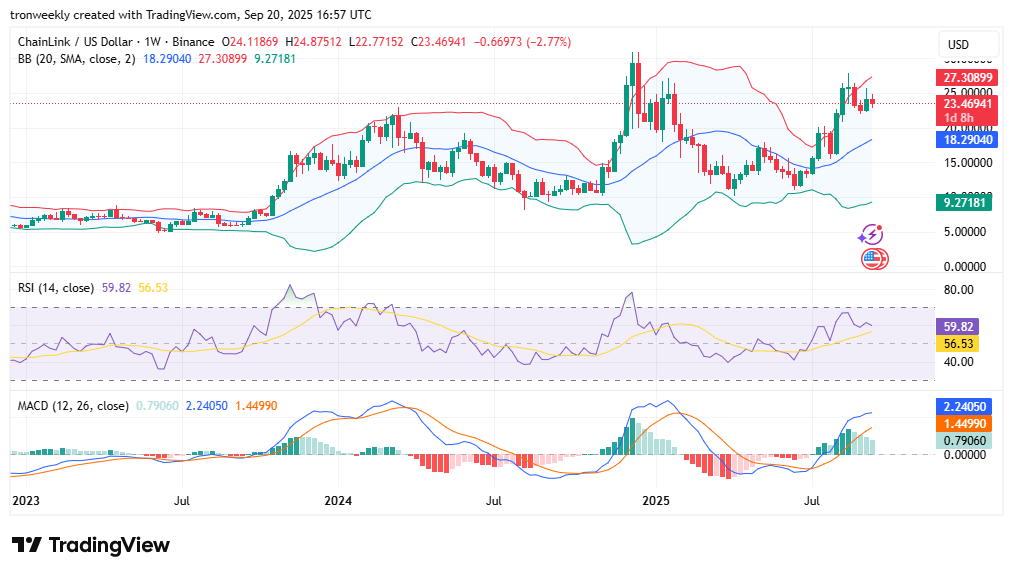Click the 9.27181 lower band price label

click(964, 203)
